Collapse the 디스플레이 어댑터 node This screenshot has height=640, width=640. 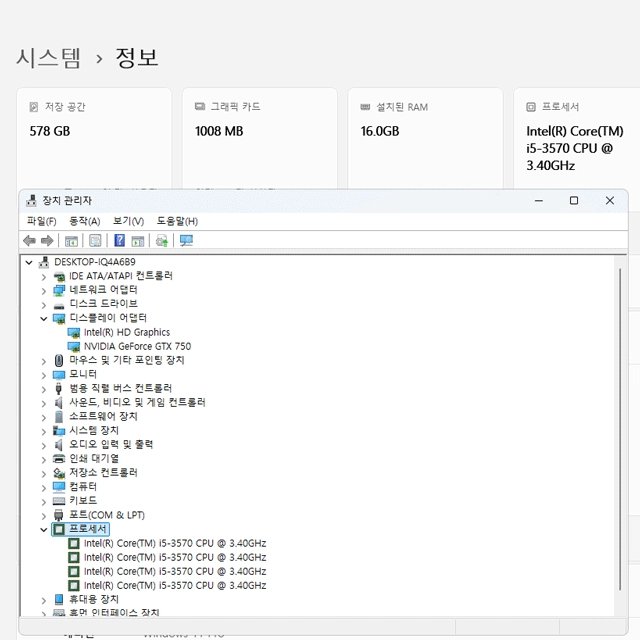(x=44, y=319)
